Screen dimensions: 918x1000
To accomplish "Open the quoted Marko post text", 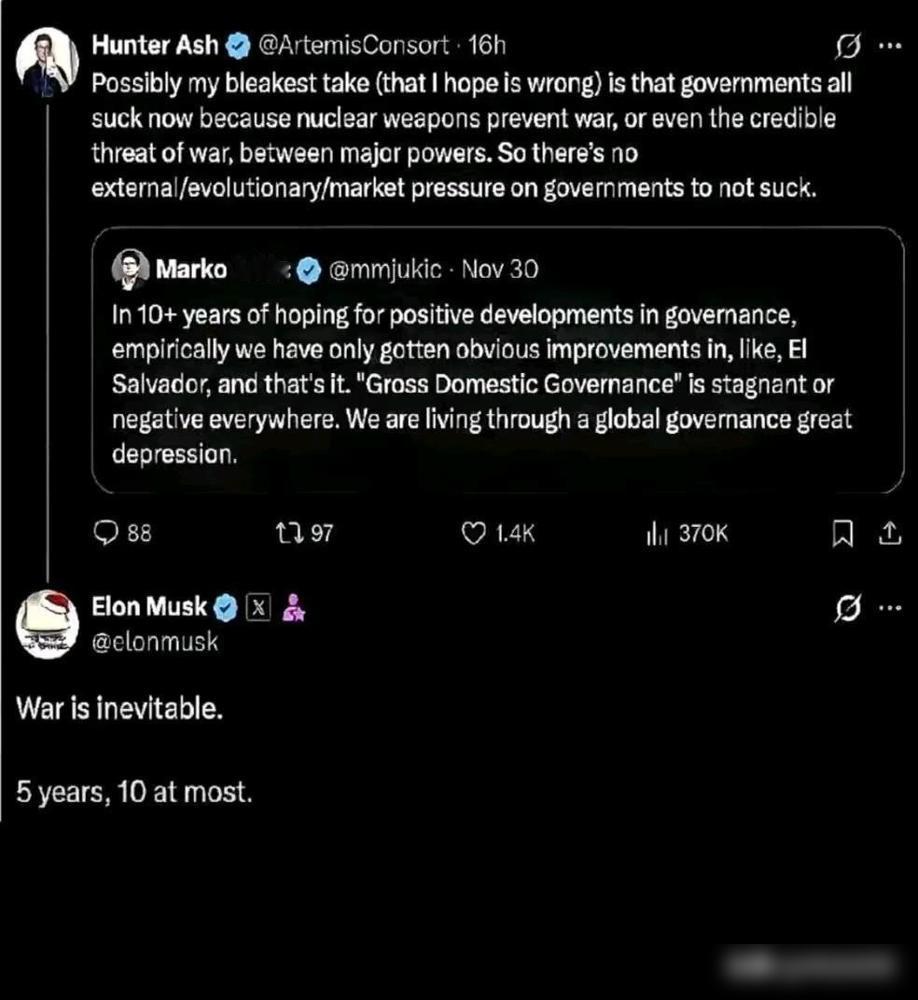I will click(480, 385).
